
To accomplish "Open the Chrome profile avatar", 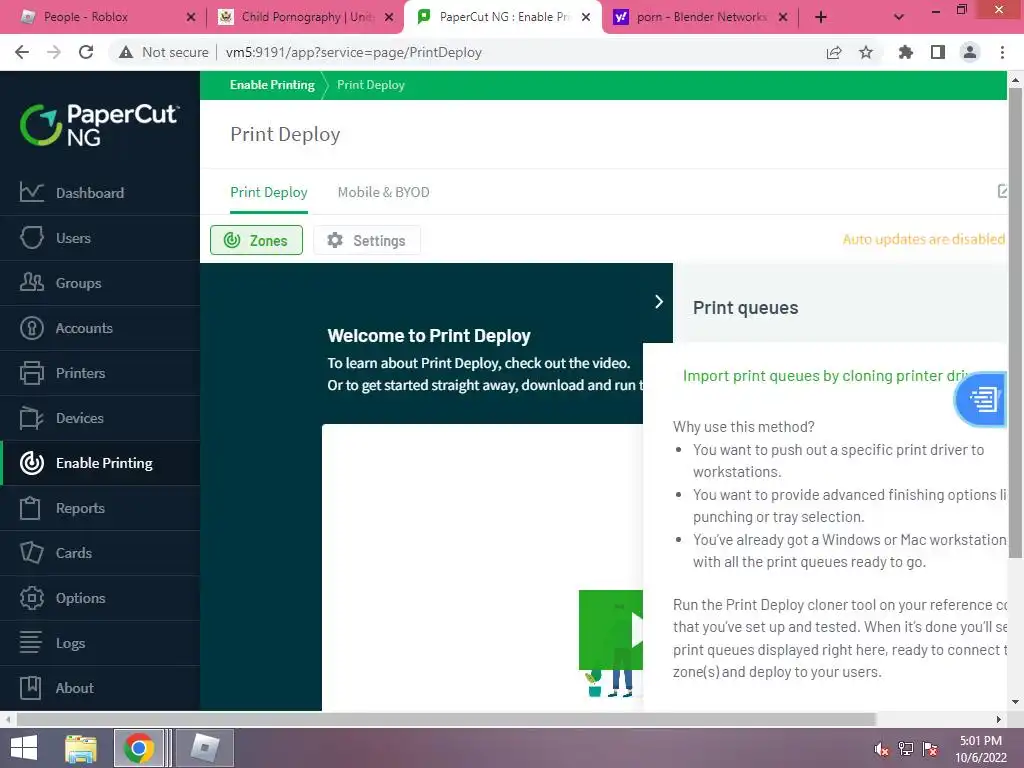I will pyautogui.click(x=970, y=52).
